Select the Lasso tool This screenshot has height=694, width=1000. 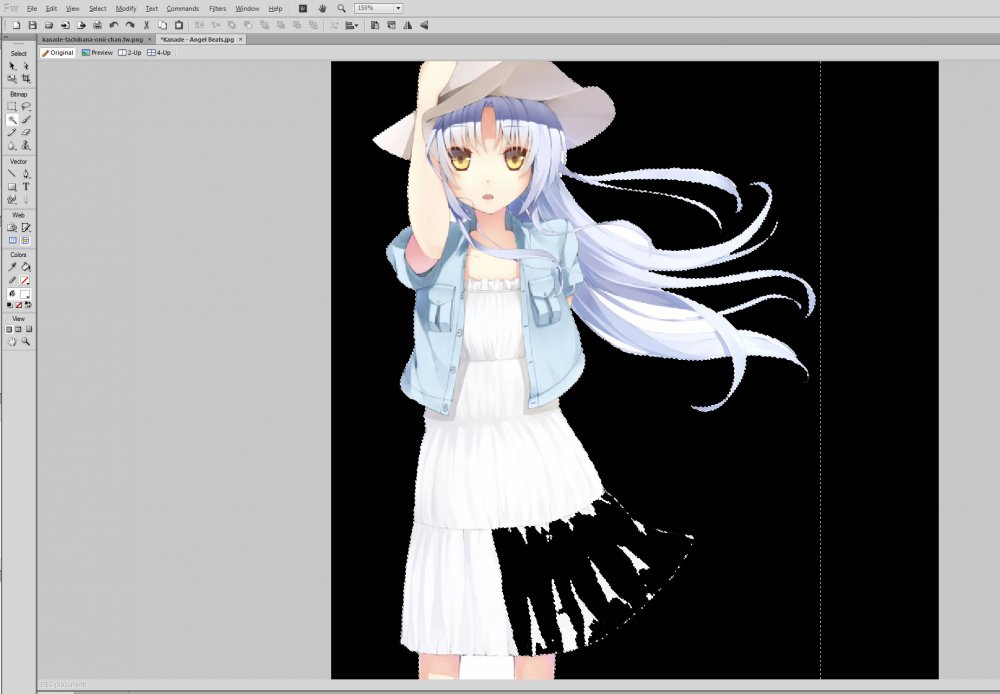[26, 107]
